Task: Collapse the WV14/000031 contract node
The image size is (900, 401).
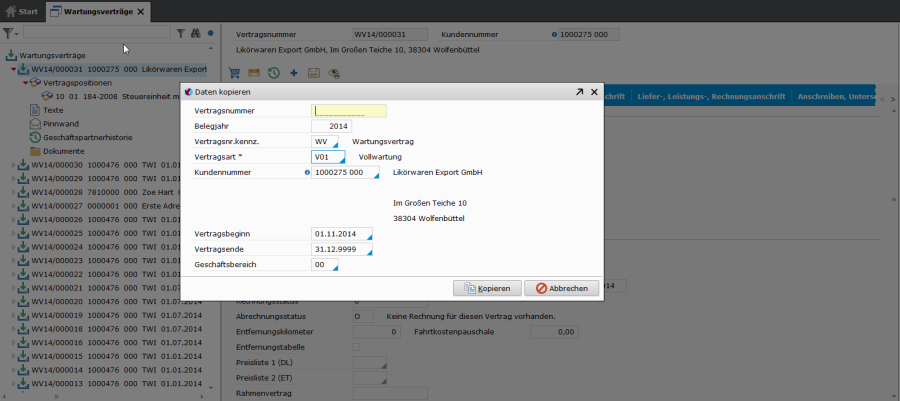Action: coord(13,69)
